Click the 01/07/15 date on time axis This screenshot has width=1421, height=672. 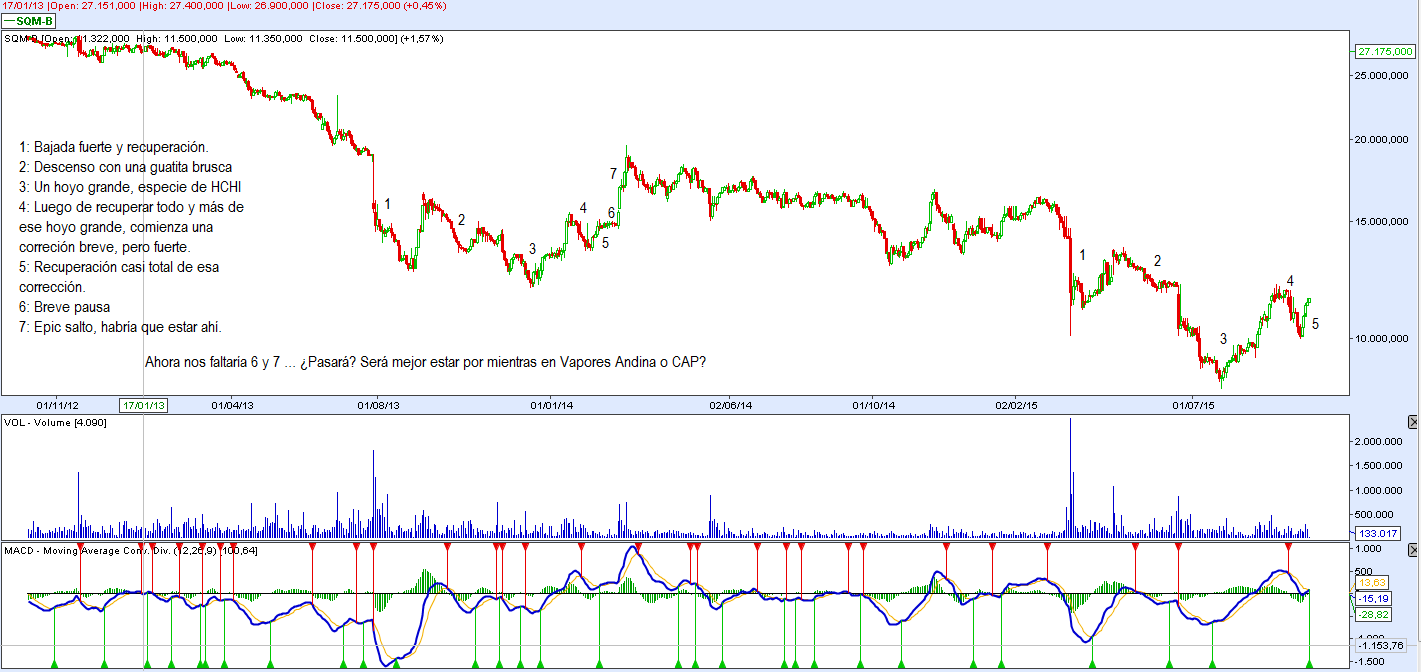pos(1192,405)
